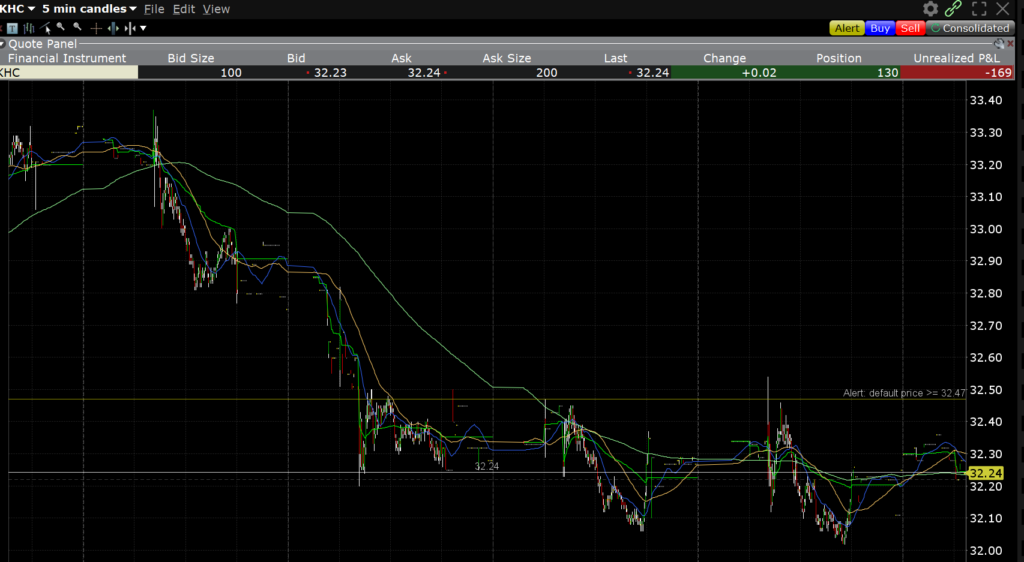Click the alert price line label at 32.47
This screenshot has width=1024, height=562.
coord(931,393)
